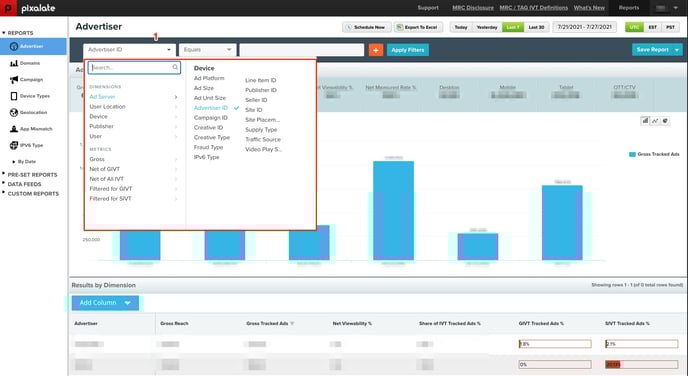Viewport: 688px width, 376px height.
Task: Toggle timezone to PST
Action: [x=670, y=27]
